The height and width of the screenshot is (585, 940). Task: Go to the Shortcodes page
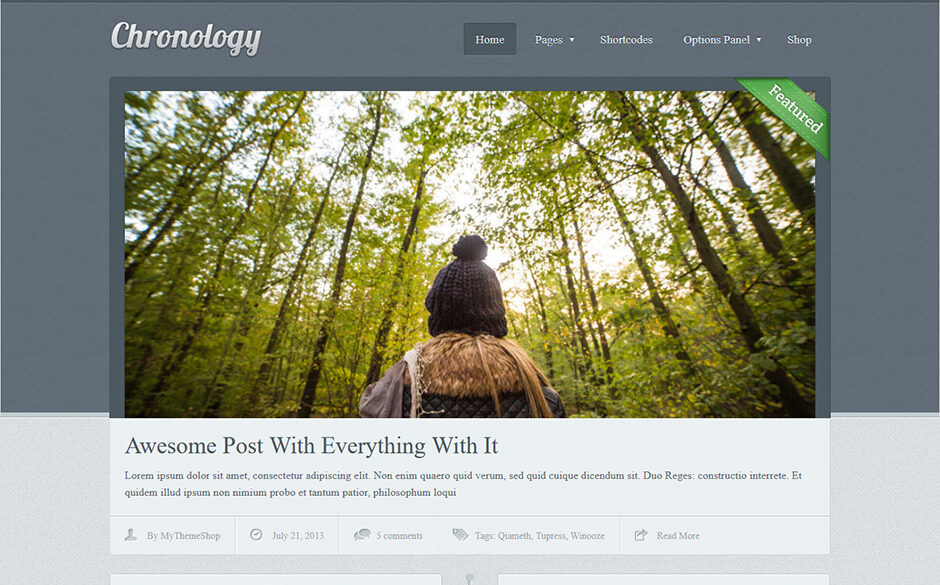tap(626, 40)
